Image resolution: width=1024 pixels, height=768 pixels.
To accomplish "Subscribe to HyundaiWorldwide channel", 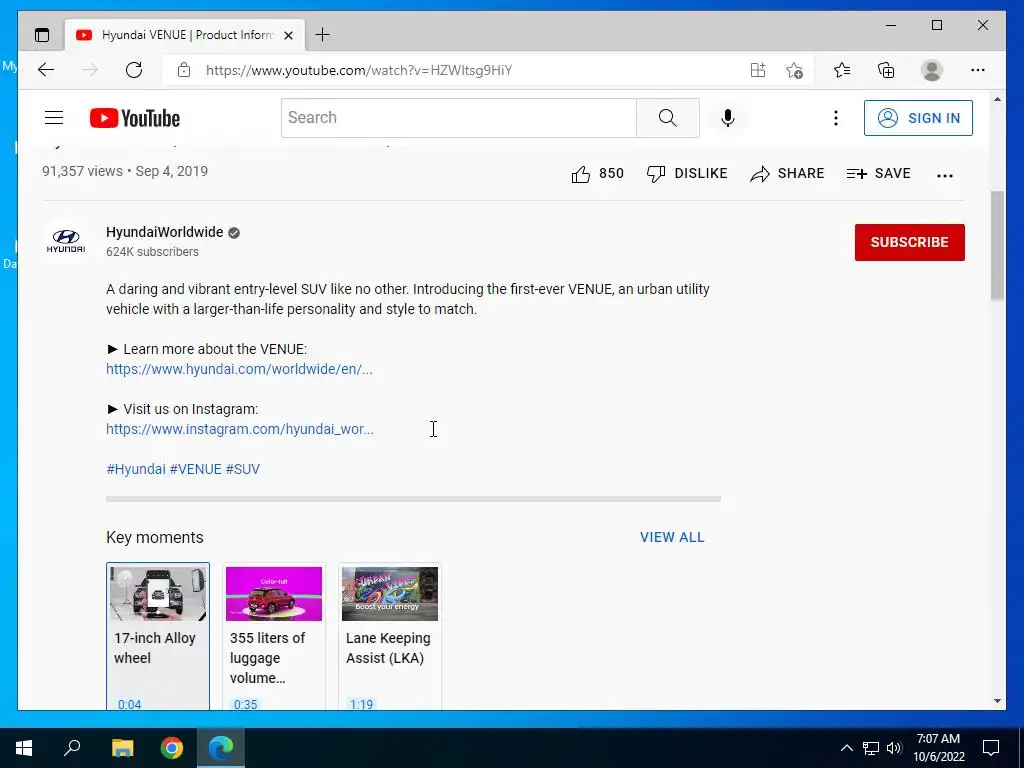I will [909, 242].
